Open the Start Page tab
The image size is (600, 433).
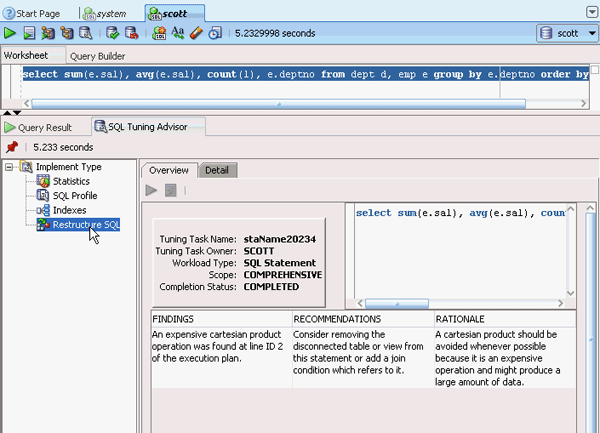coord(35,11)
